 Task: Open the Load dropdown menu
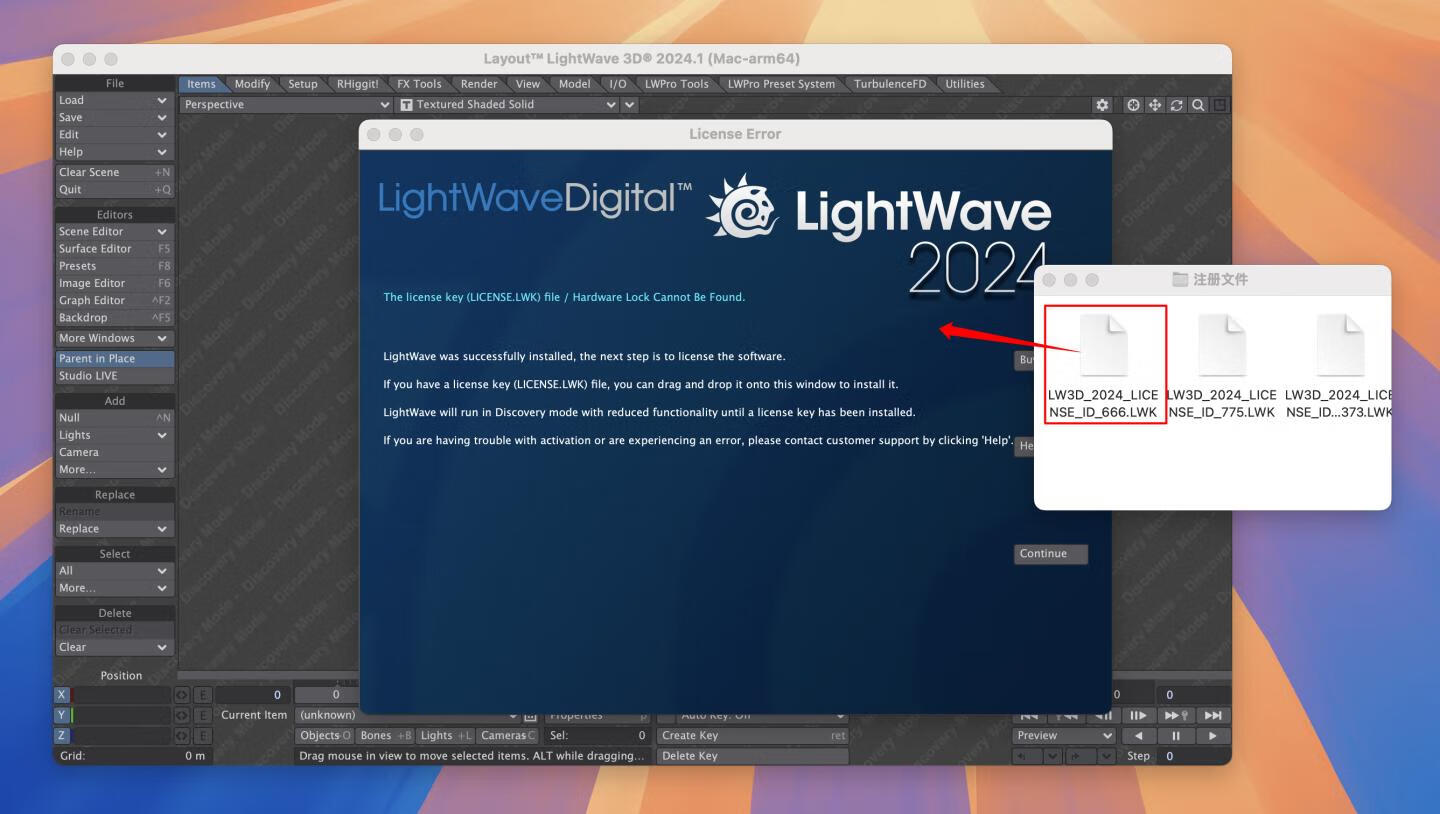click(x=114, y=100)
